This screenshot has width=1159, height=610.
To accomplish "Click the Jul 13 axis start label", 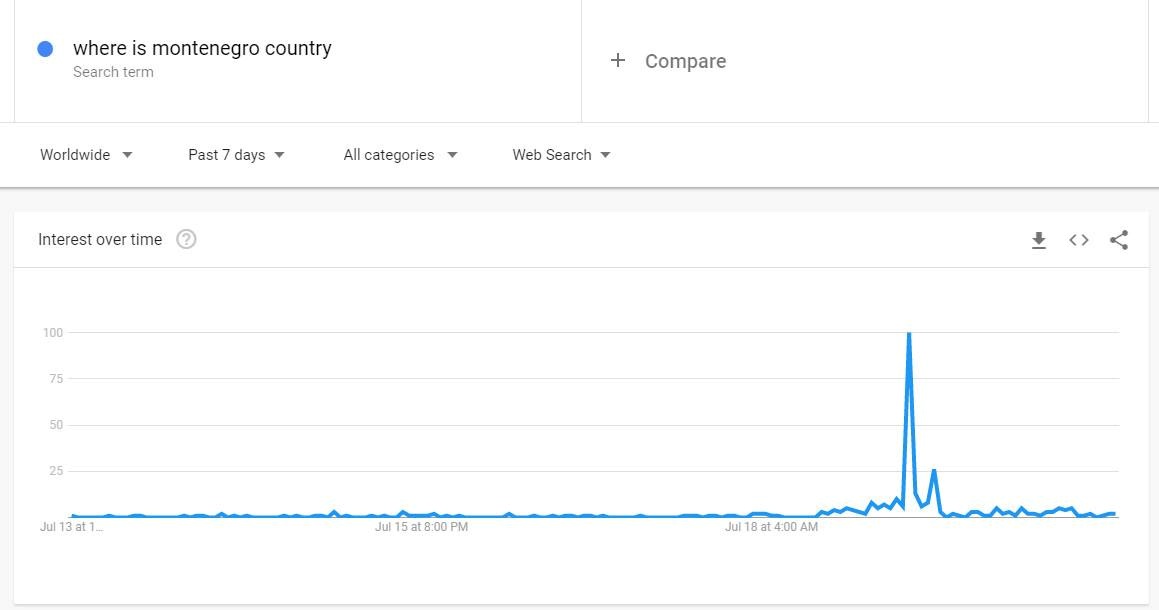I will click(71, 526).
